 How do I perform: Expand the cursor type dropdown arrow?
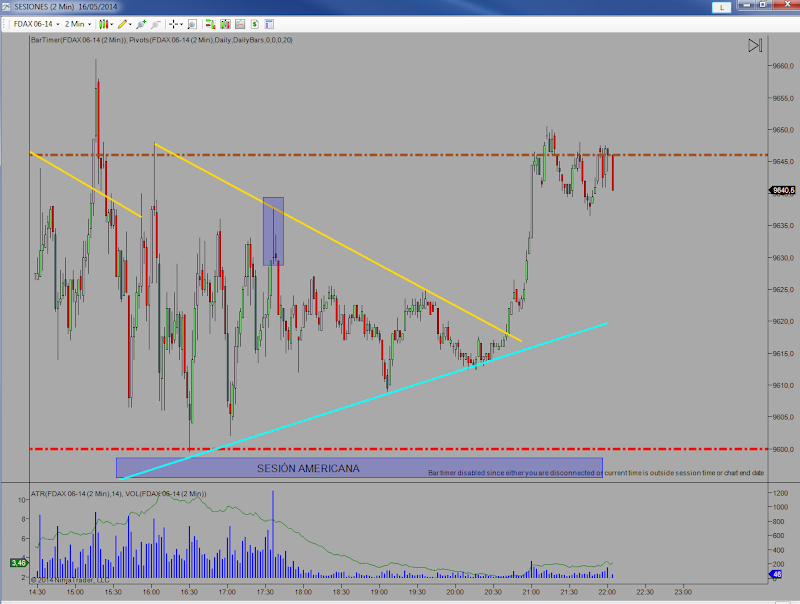click(x=182, y=24)
